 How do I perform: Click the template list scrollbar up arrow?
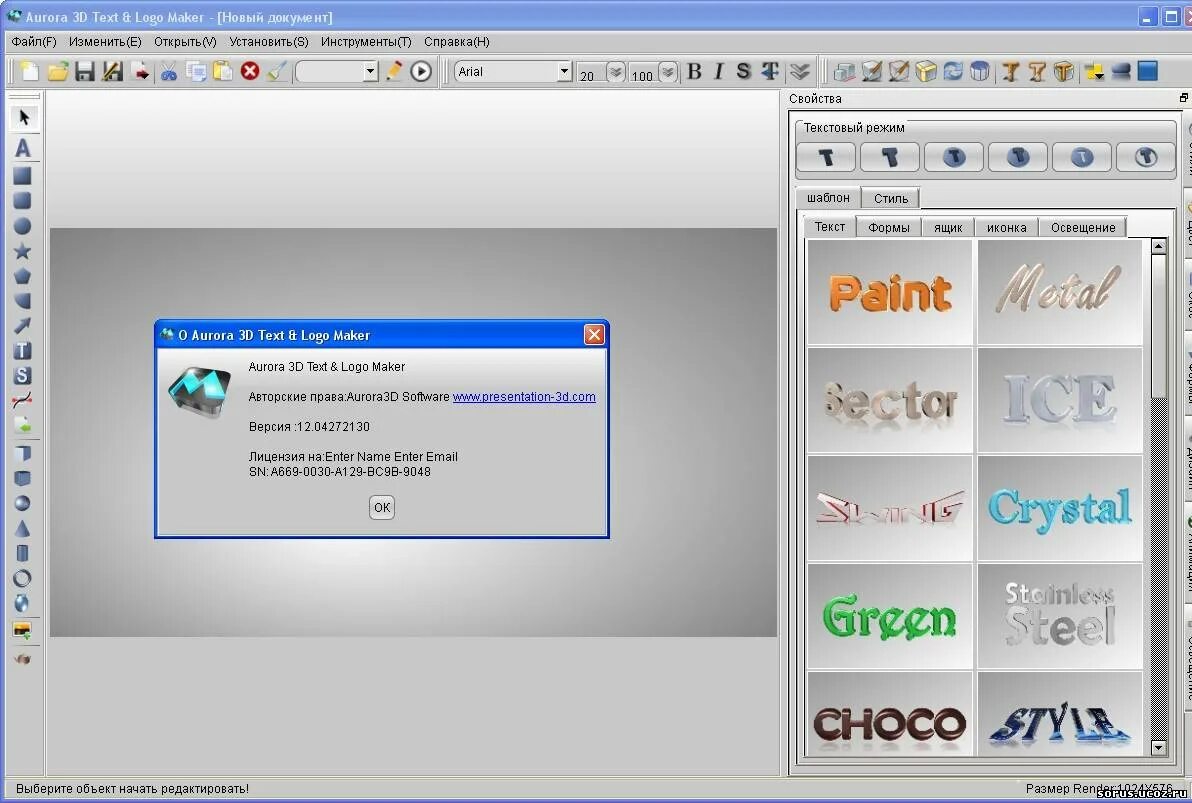pyautogui.click(x=1159, y=246)
